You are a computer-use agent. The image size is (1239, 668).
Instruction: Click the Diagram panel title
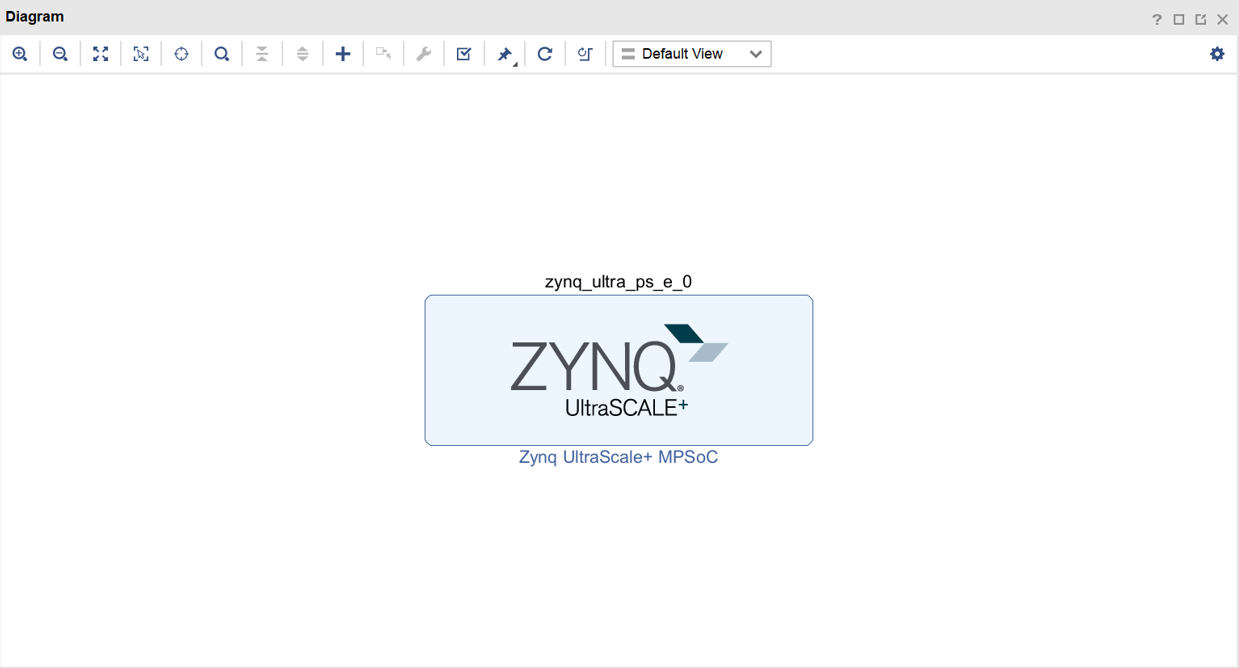tap(34, 16)
